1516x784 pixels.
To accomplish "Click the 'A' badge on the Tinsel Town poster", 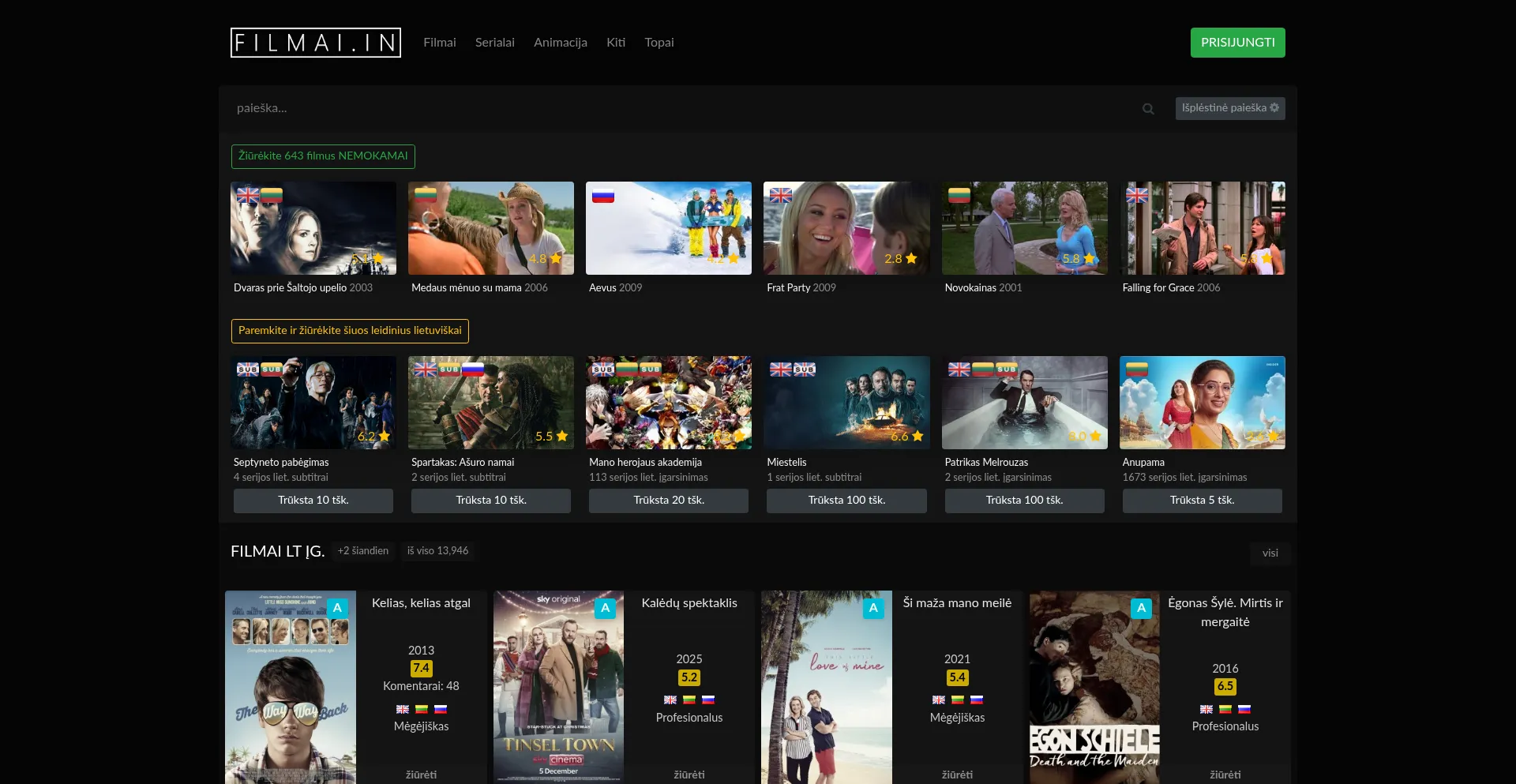I will click(605, 608).
